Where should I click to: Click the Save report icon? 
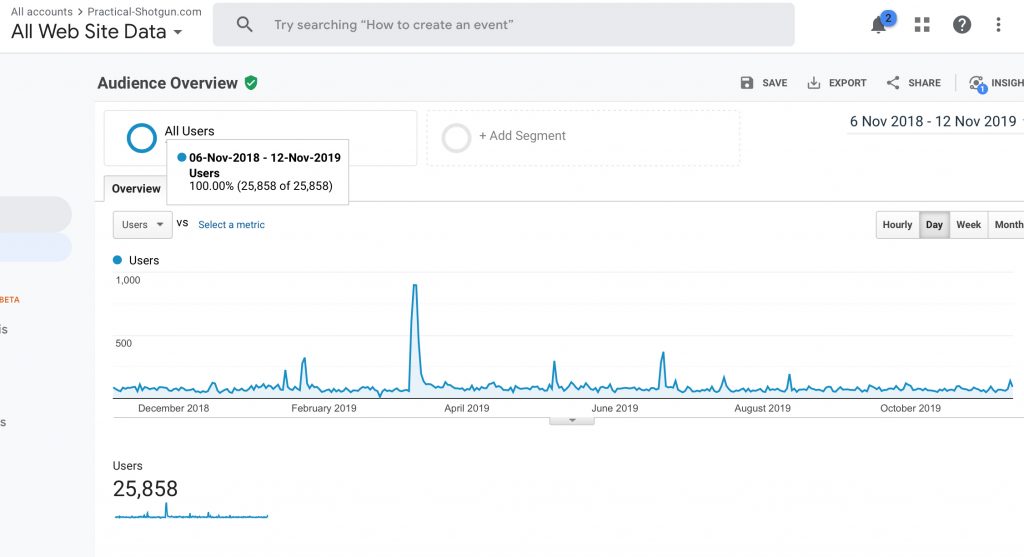click(x=746, y=83)
